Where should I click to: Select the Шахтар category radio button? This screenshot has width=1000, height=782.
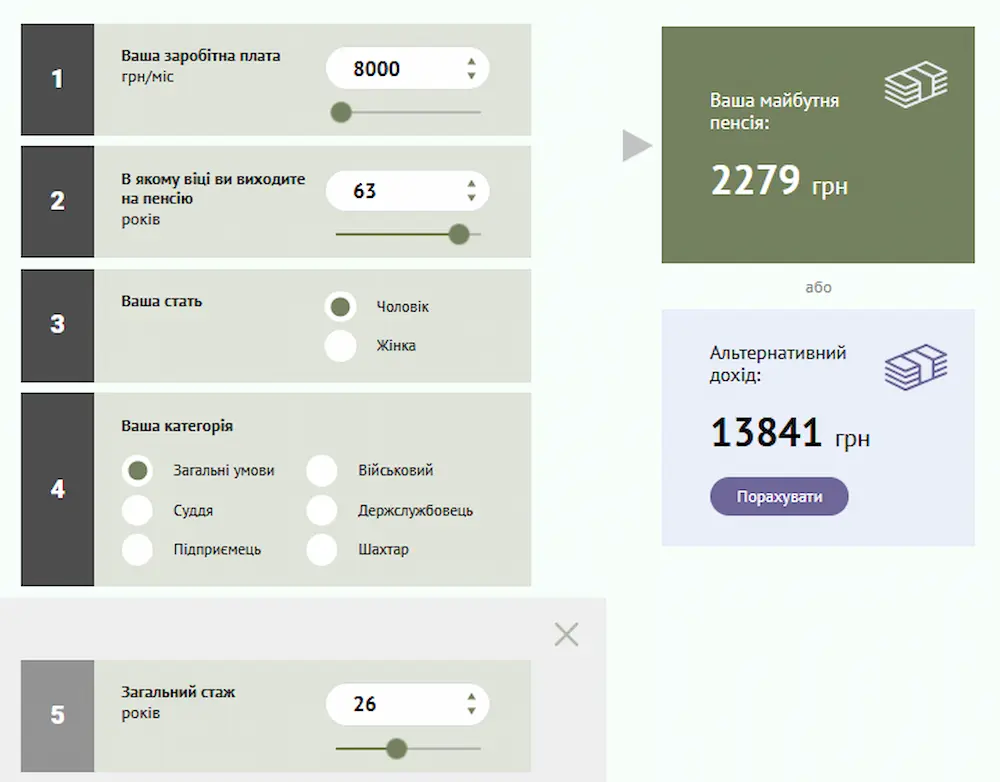(x=322, y=550)
